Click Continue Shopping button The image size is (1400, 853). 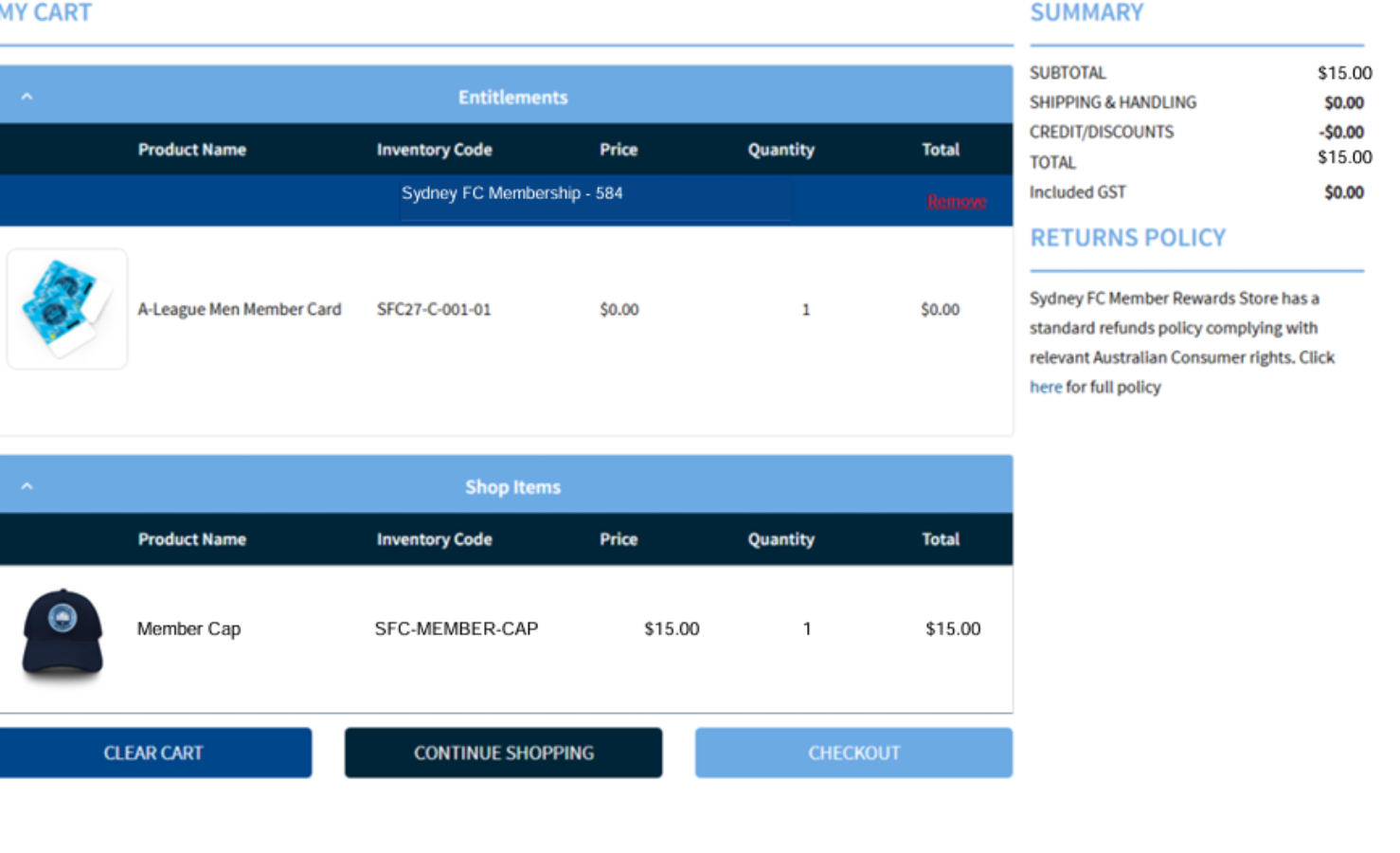click(x=503, y=753)
